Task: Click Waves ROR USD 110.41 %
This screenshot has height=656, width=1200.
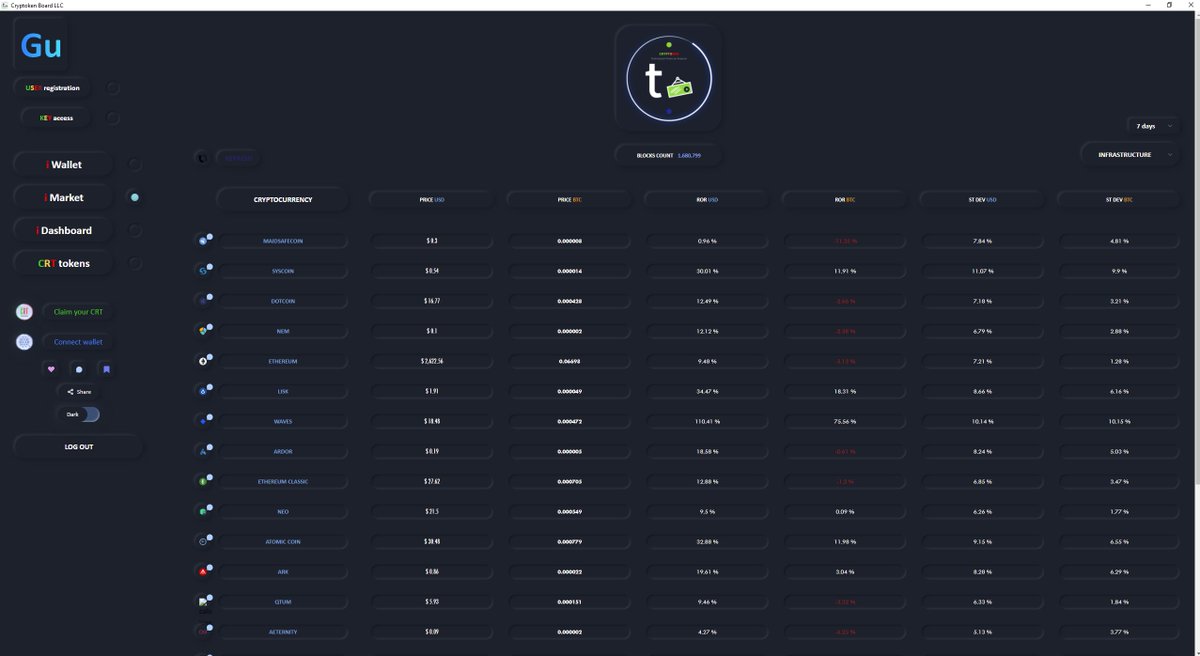Action: pos(707,421)
